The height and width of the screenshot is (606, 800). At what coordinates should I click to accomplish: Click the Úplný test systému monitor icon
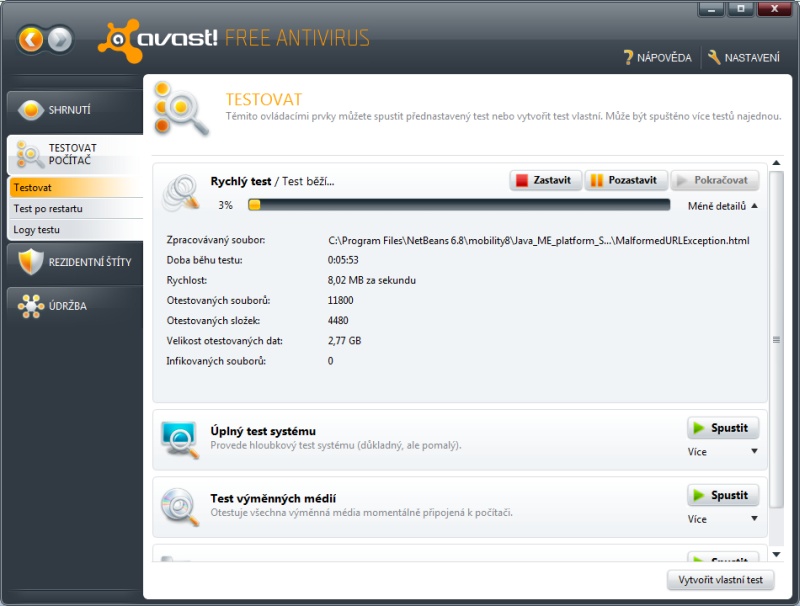[x=180, y=439]
